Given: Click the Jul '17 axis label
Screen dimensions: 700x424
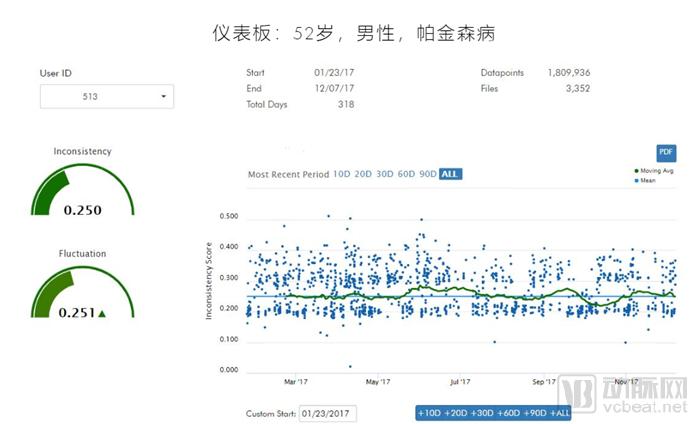Looking at the screenshot, I should coord(460,382).
